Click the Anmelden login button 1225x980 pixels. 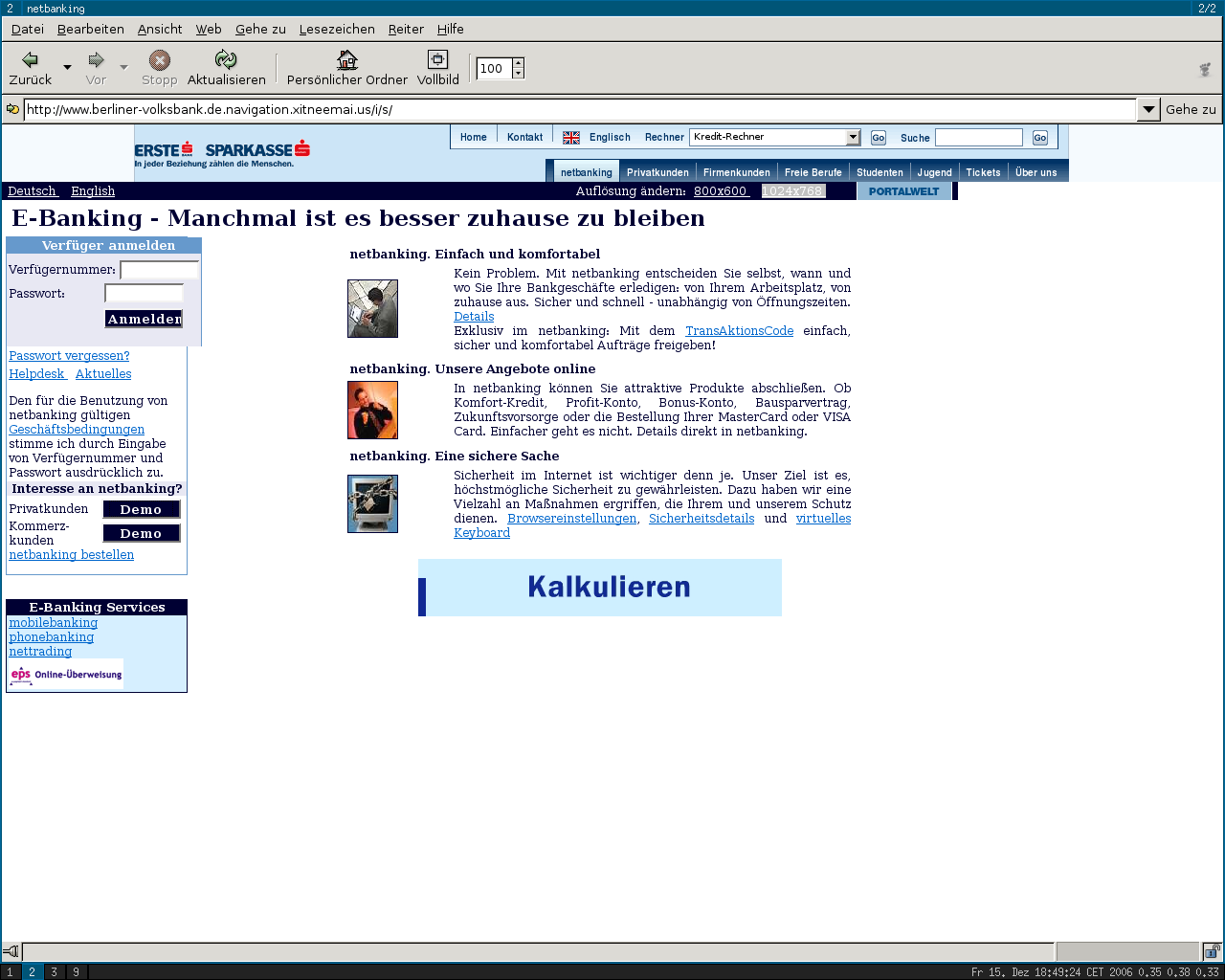(144, 319)
